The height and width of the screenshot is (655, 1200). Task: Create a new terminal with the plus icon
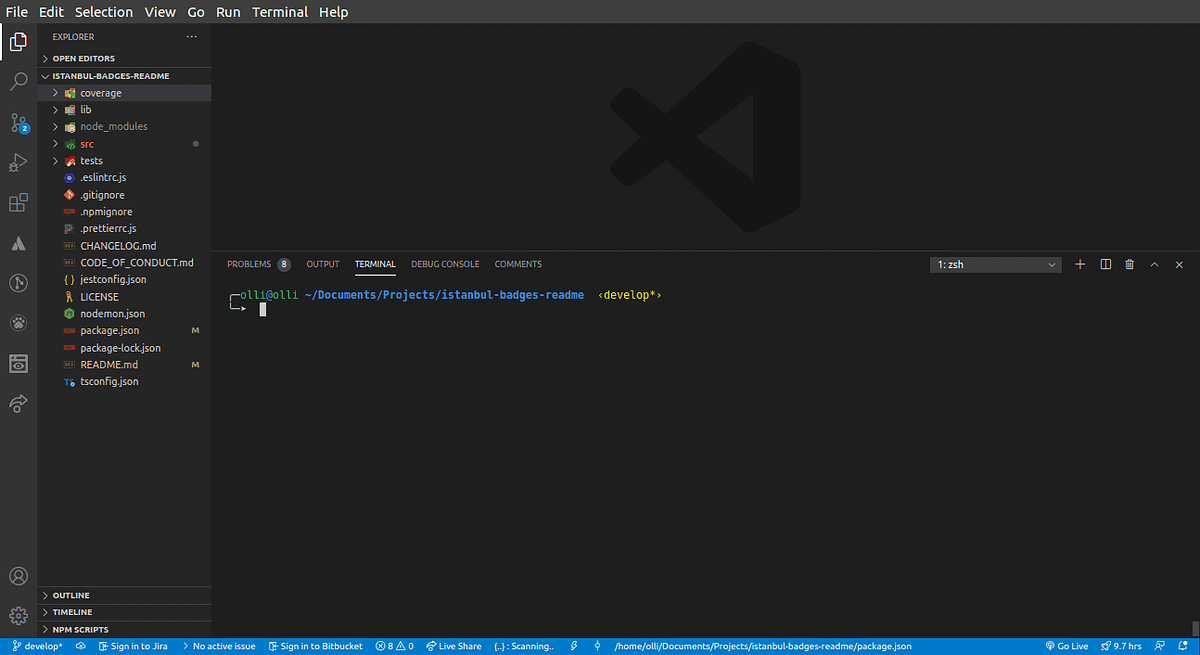click(x=1079, y=264)
